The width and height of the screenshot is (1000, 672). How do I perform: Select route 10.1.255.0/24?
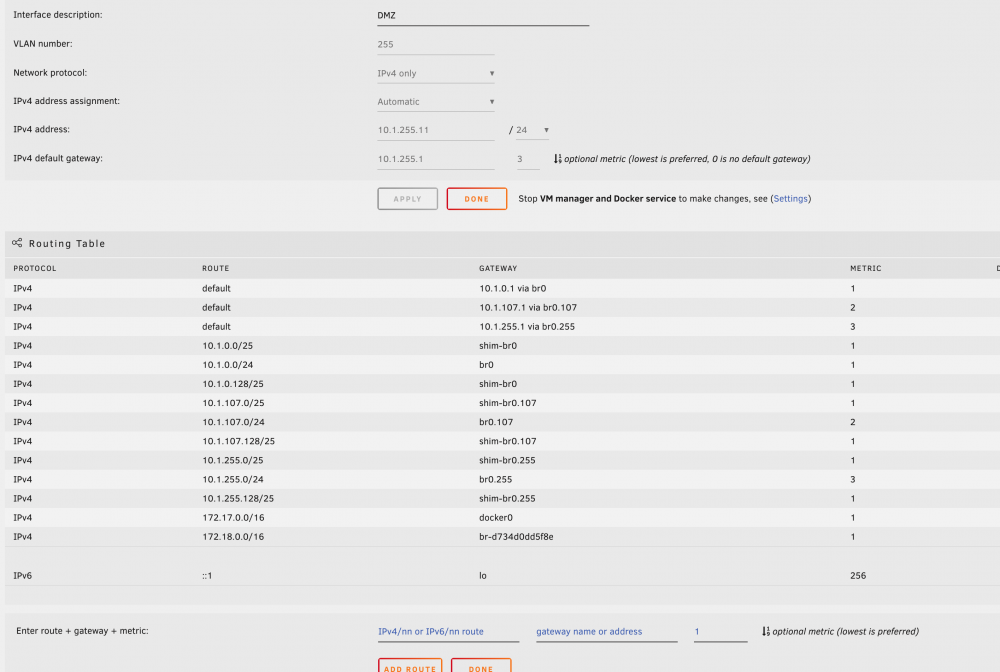tap(233, 479)
